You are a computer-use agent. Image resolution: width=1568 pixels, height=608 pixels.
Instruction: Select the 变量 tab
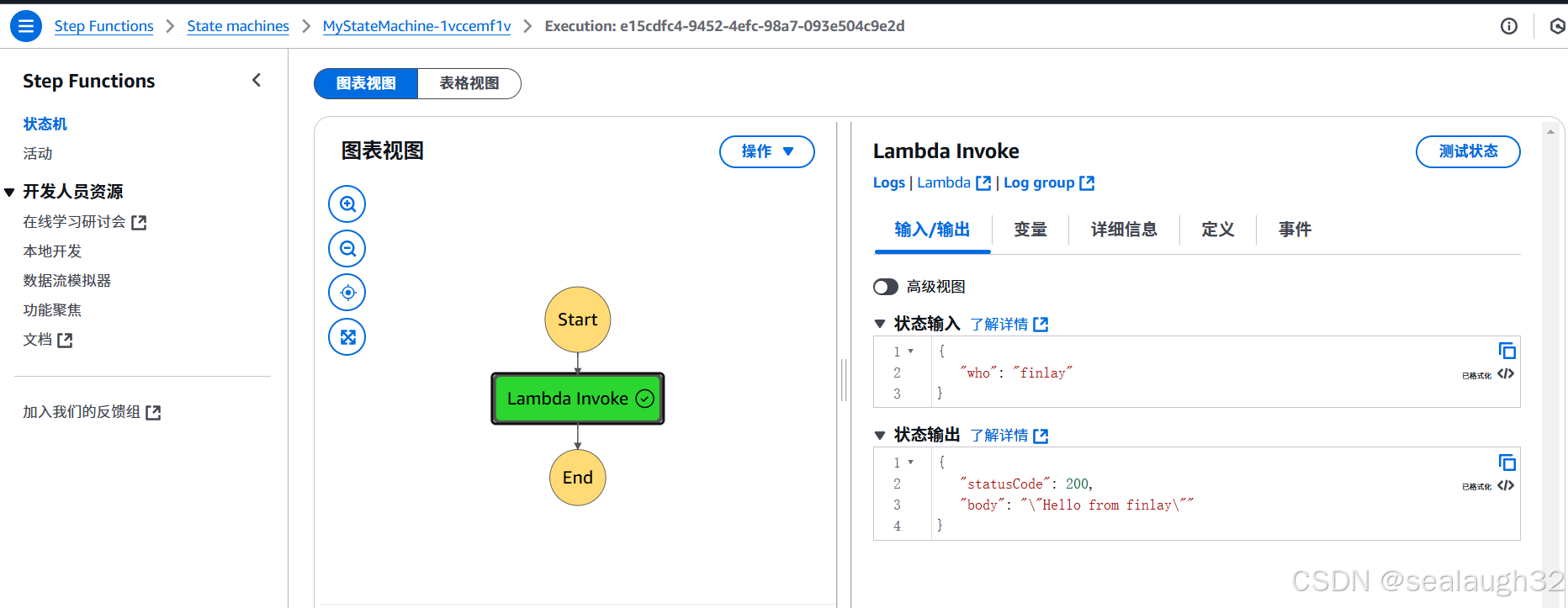(1030, 230)
